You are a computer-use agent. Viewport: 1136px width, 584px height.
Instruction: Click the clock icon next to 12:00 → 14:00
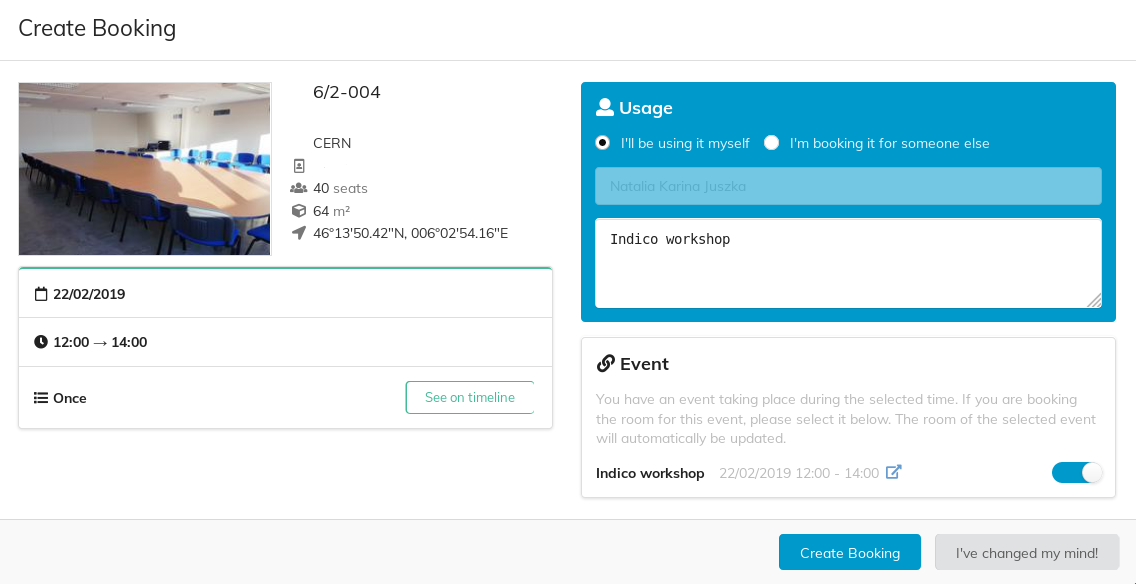[41, 341]
